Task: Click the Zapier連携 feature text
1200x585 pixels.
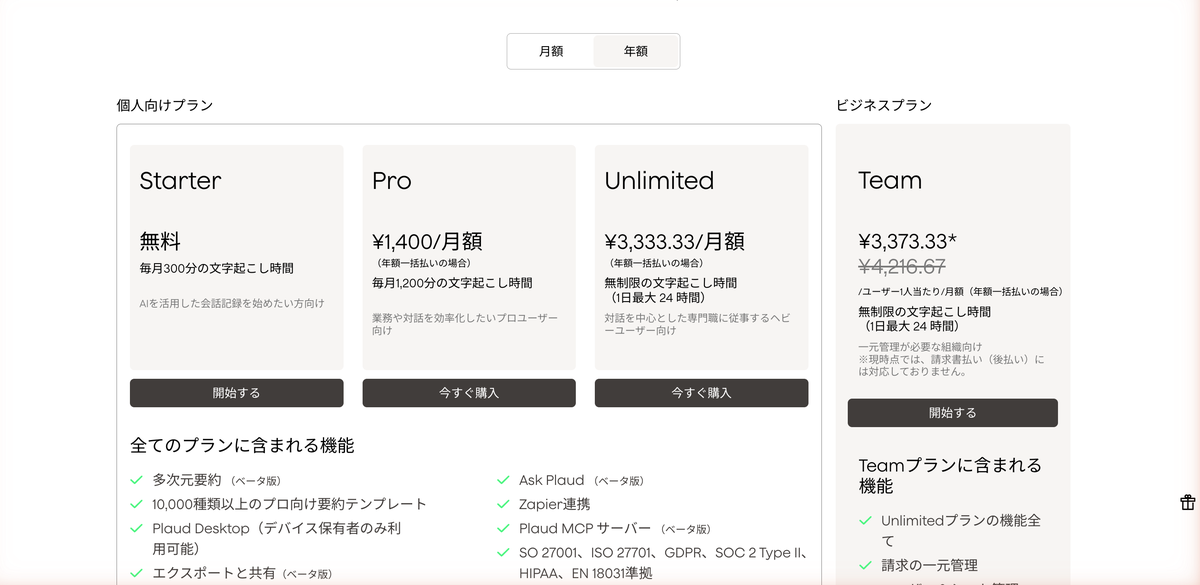Action: click(x=554, y=504)
